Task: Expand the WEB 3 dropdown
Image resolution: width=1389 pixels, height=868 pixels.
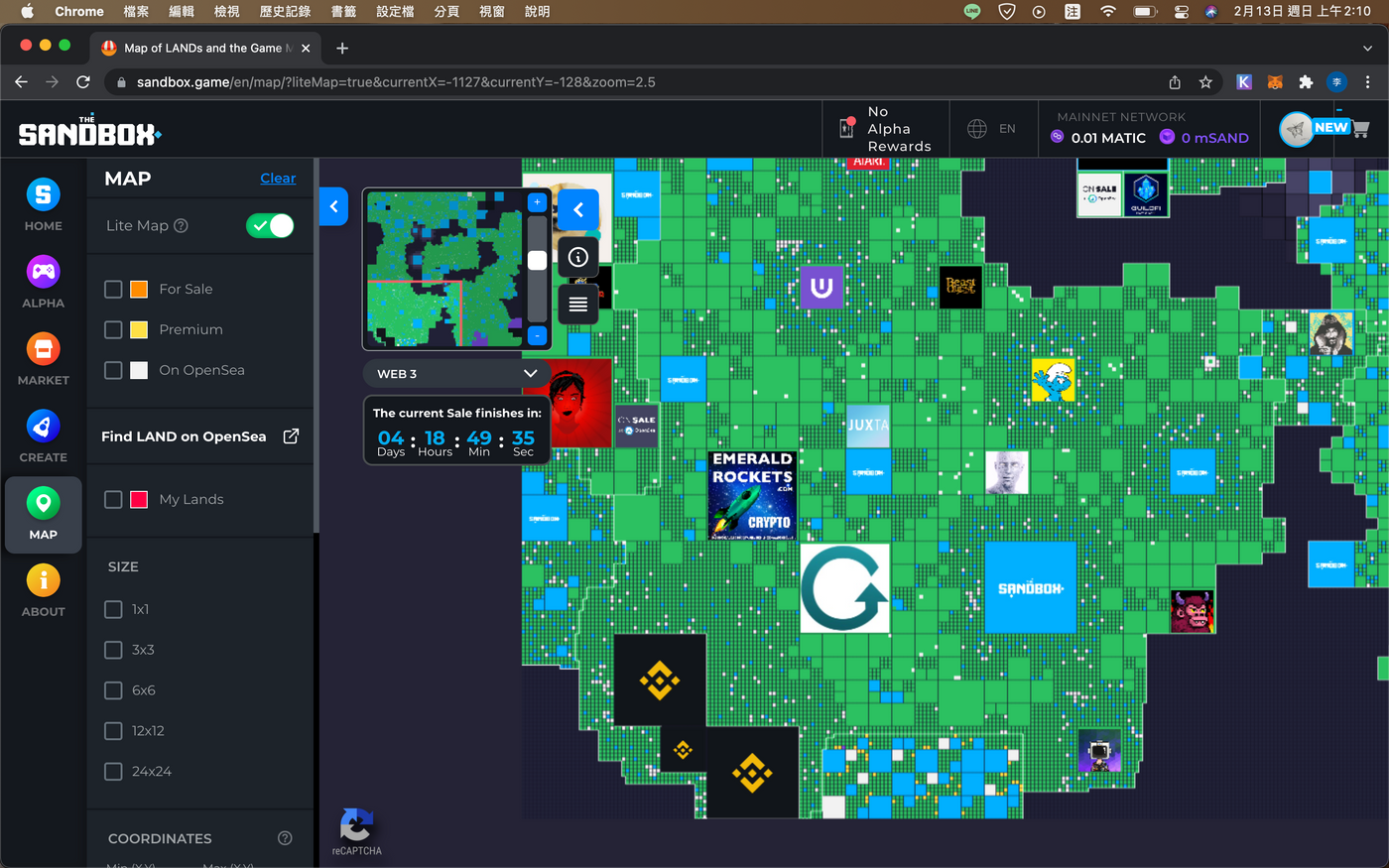Action: (456, 374)
